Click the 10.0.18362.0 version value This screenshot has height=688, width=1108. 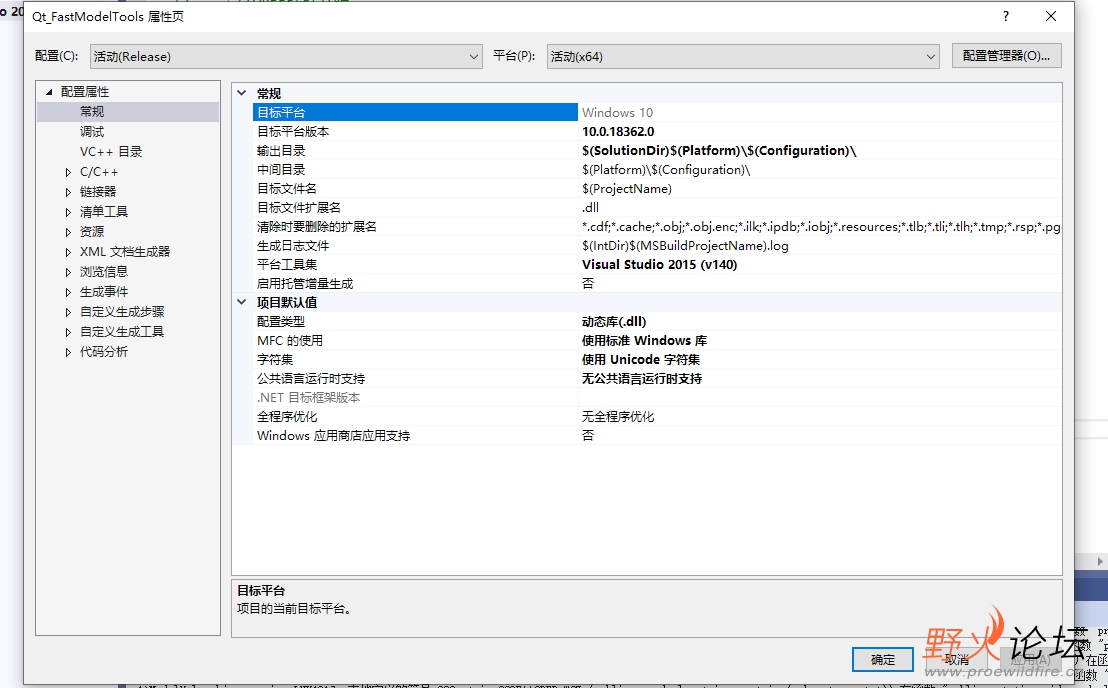[618, 131]
